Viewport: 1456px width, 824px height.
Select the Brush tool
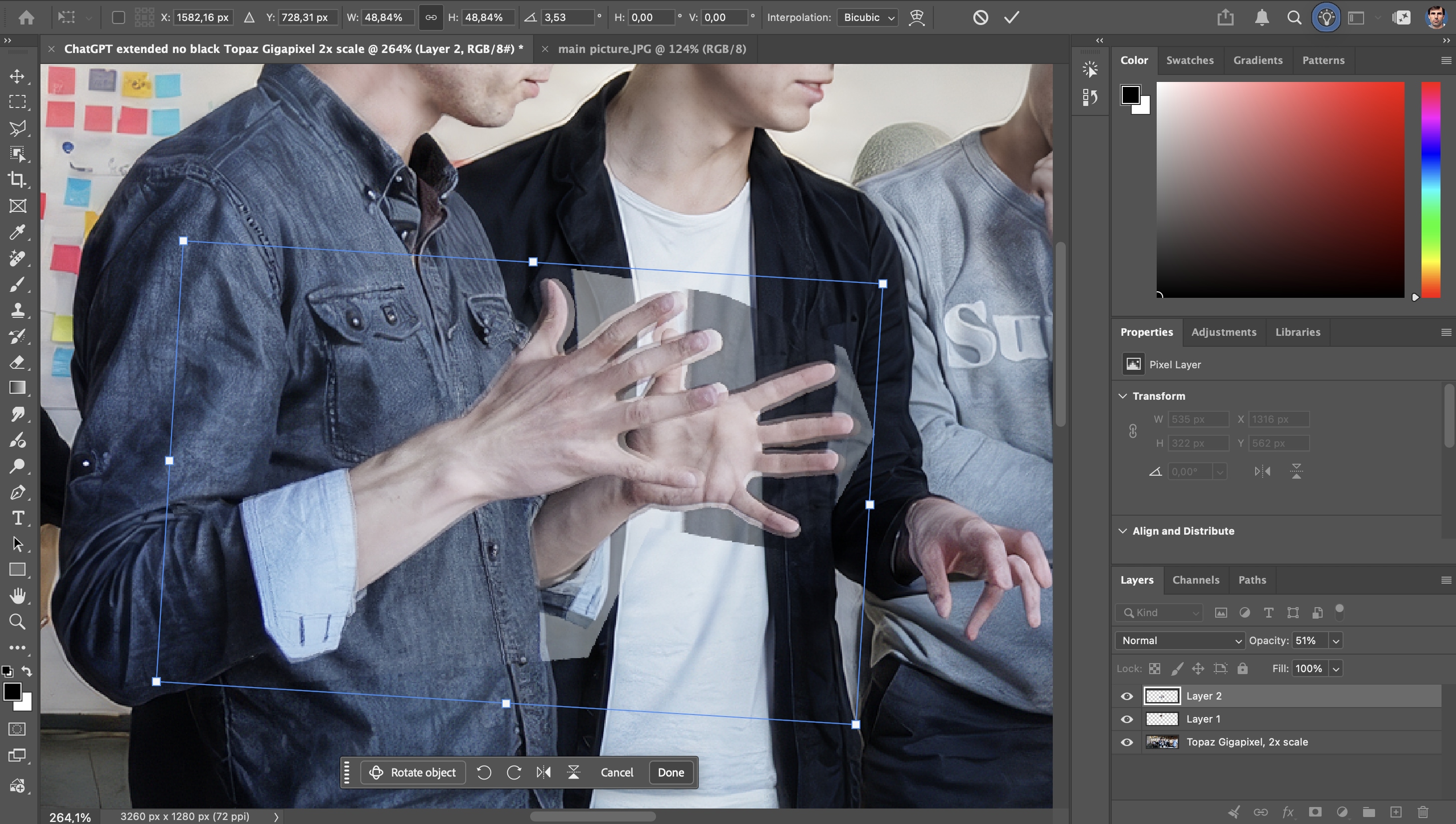pyautogui.click(x=17, y=284)
